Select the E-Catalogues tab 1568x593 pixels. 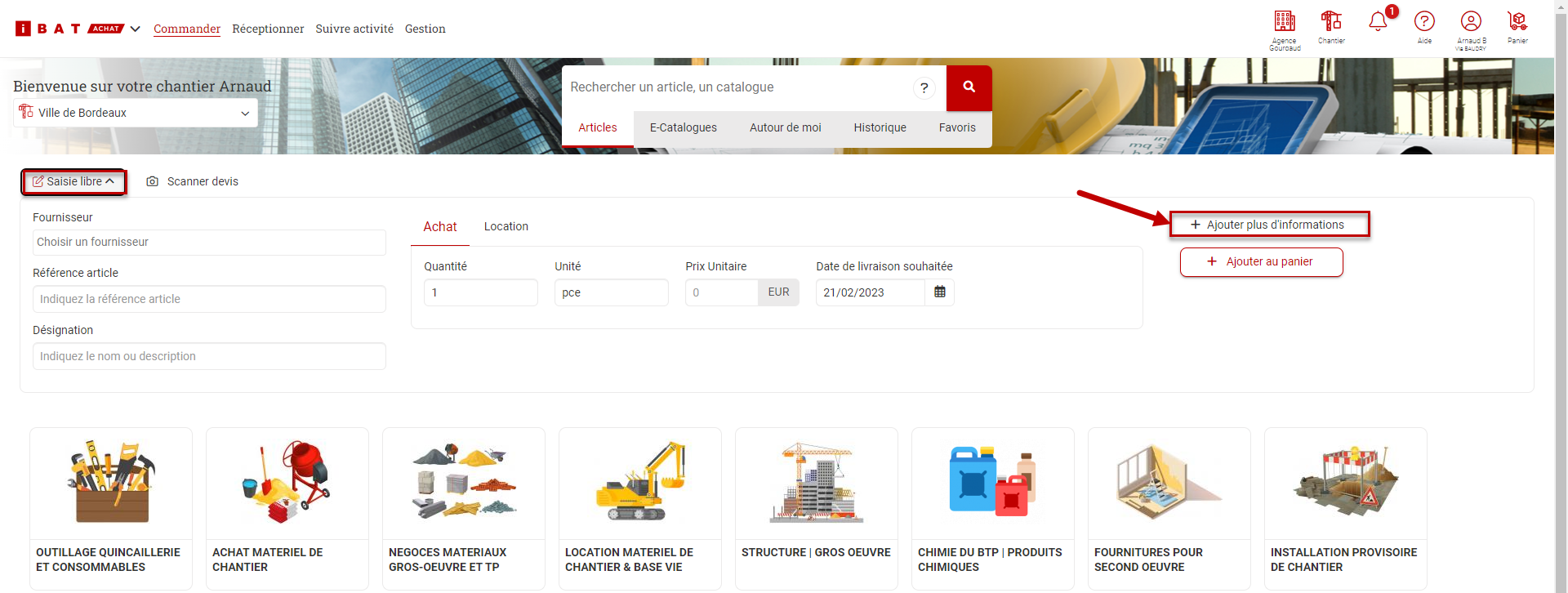click(683, 128)
